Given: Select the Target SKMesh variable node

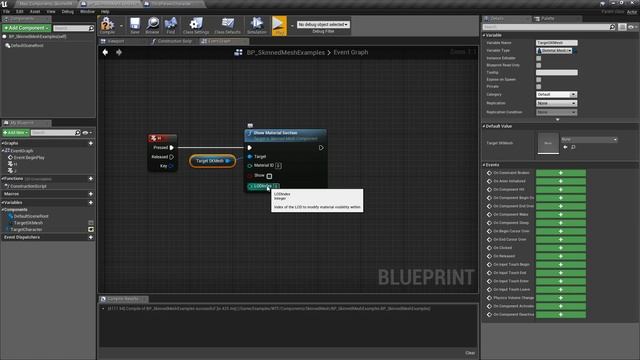Looking at the screenshot, I should tap(212, 161).
